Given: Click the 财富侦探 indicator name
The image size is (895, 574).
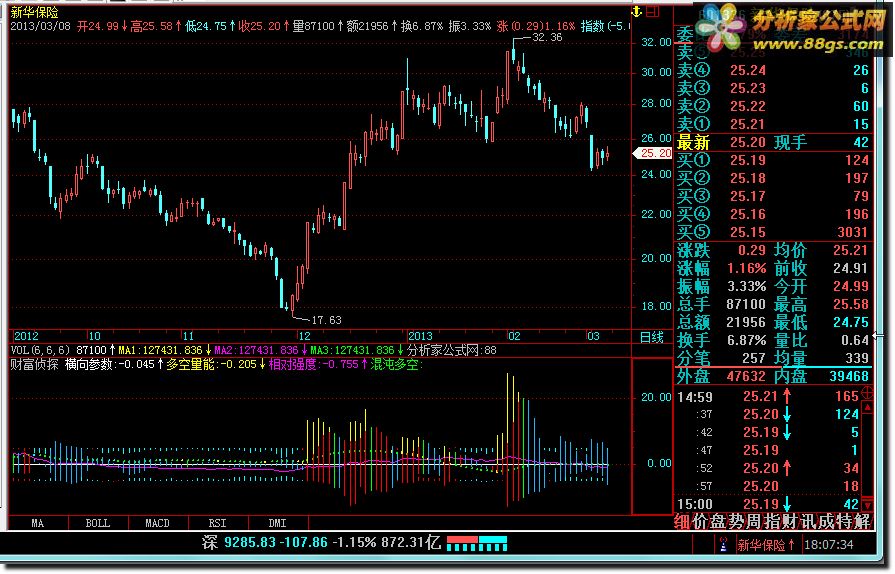Looking at the screenshot, I should click(34, 365).
